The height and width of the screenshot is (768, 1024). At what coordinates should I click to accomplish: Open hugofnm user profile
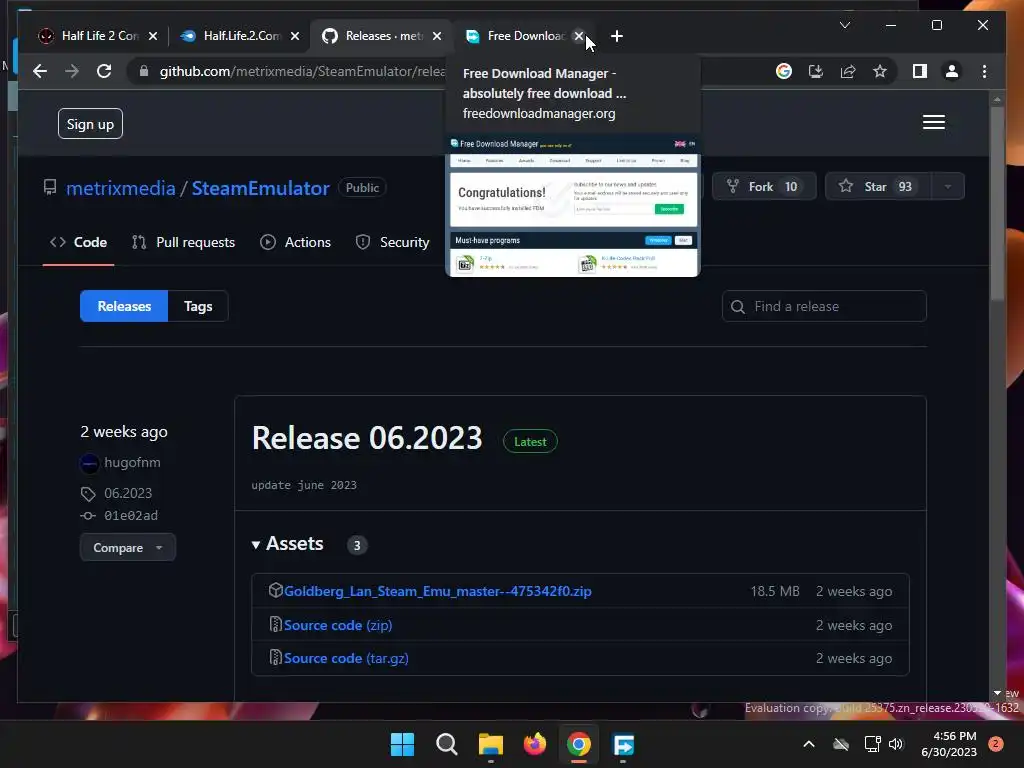click(132, 462)
